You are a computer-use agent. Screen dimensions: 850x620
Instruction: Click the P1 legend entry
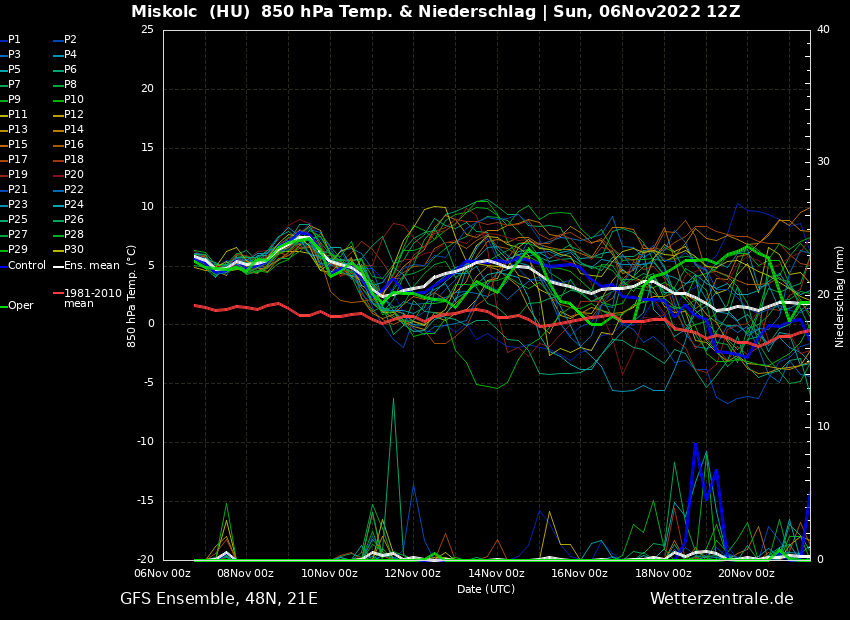click(x=14, y=40)
